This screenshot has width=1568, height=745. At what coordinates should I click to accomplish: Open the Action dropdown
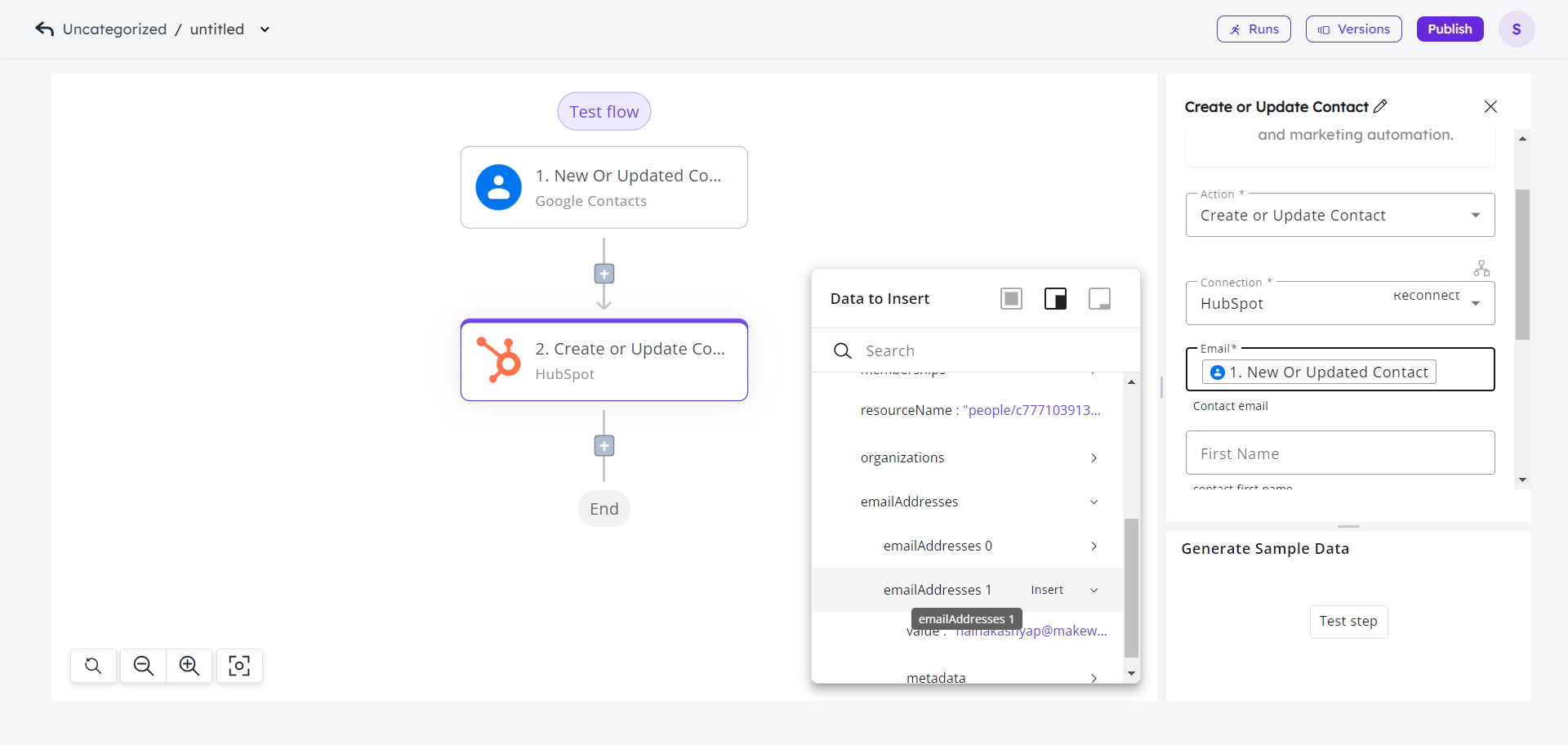[1340, 215]
